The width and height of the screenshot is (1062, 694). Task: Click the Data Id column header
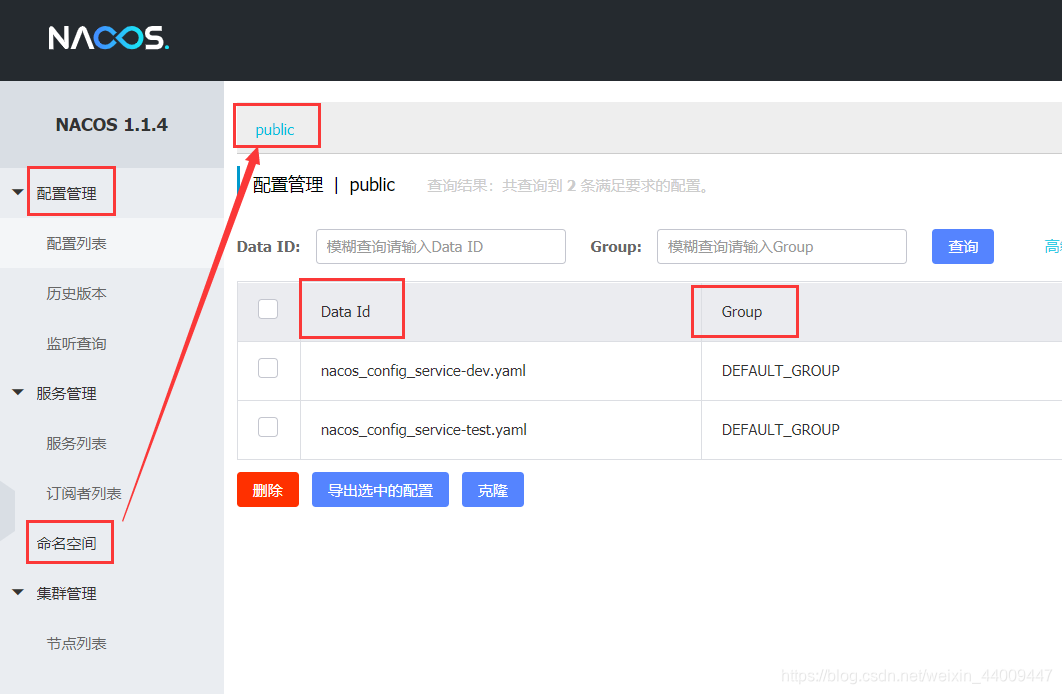point(345,311)
